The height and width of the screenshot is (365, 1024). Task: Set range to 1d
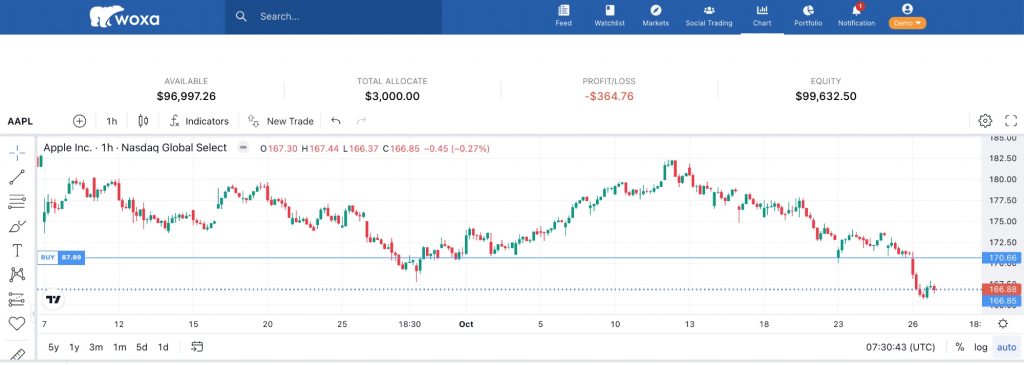click(x=163, y=347)
